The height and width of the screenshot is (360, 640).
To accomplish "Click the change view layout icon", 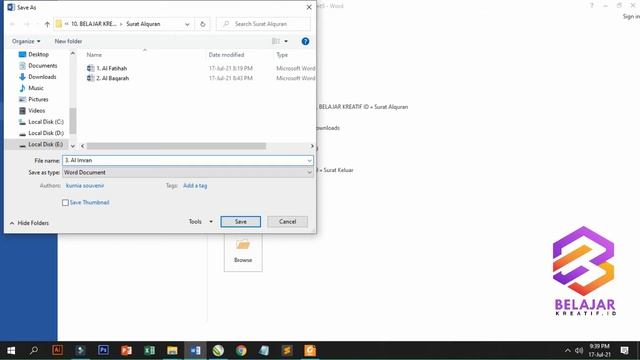I will click(276, 41).
